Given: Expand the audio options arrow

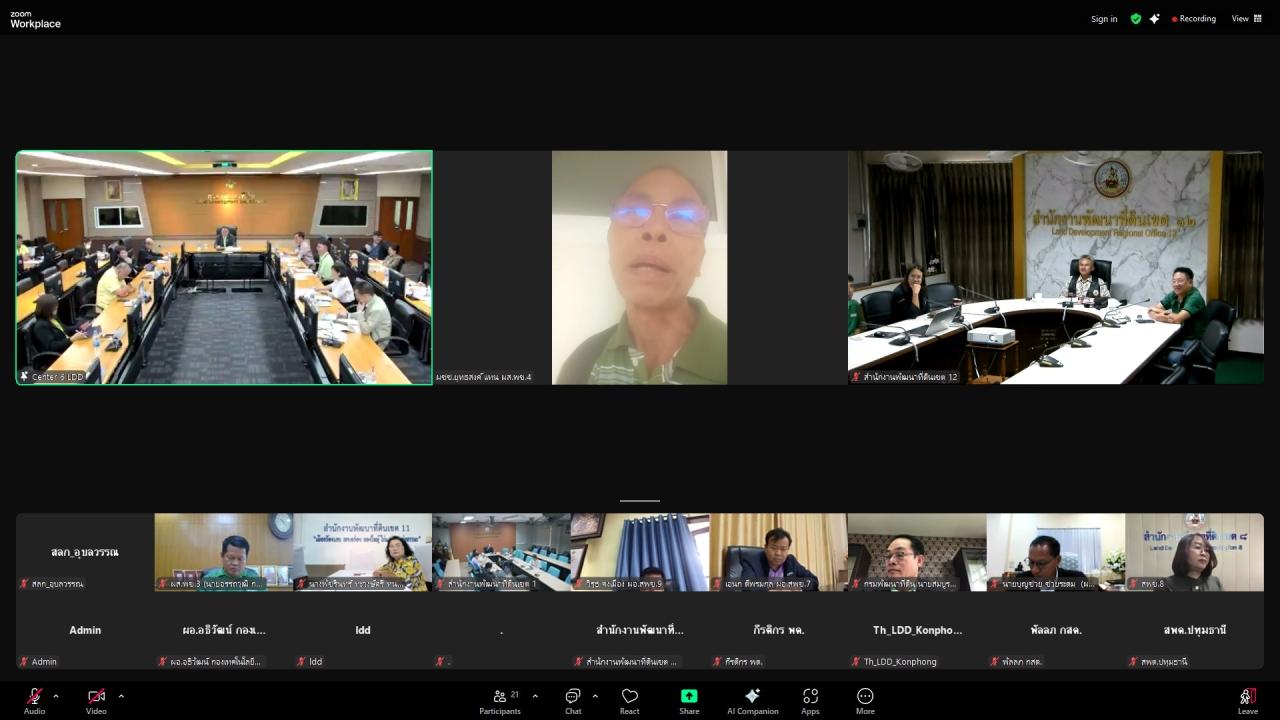Looking at the screenshot, I should [x=56, y=696].
